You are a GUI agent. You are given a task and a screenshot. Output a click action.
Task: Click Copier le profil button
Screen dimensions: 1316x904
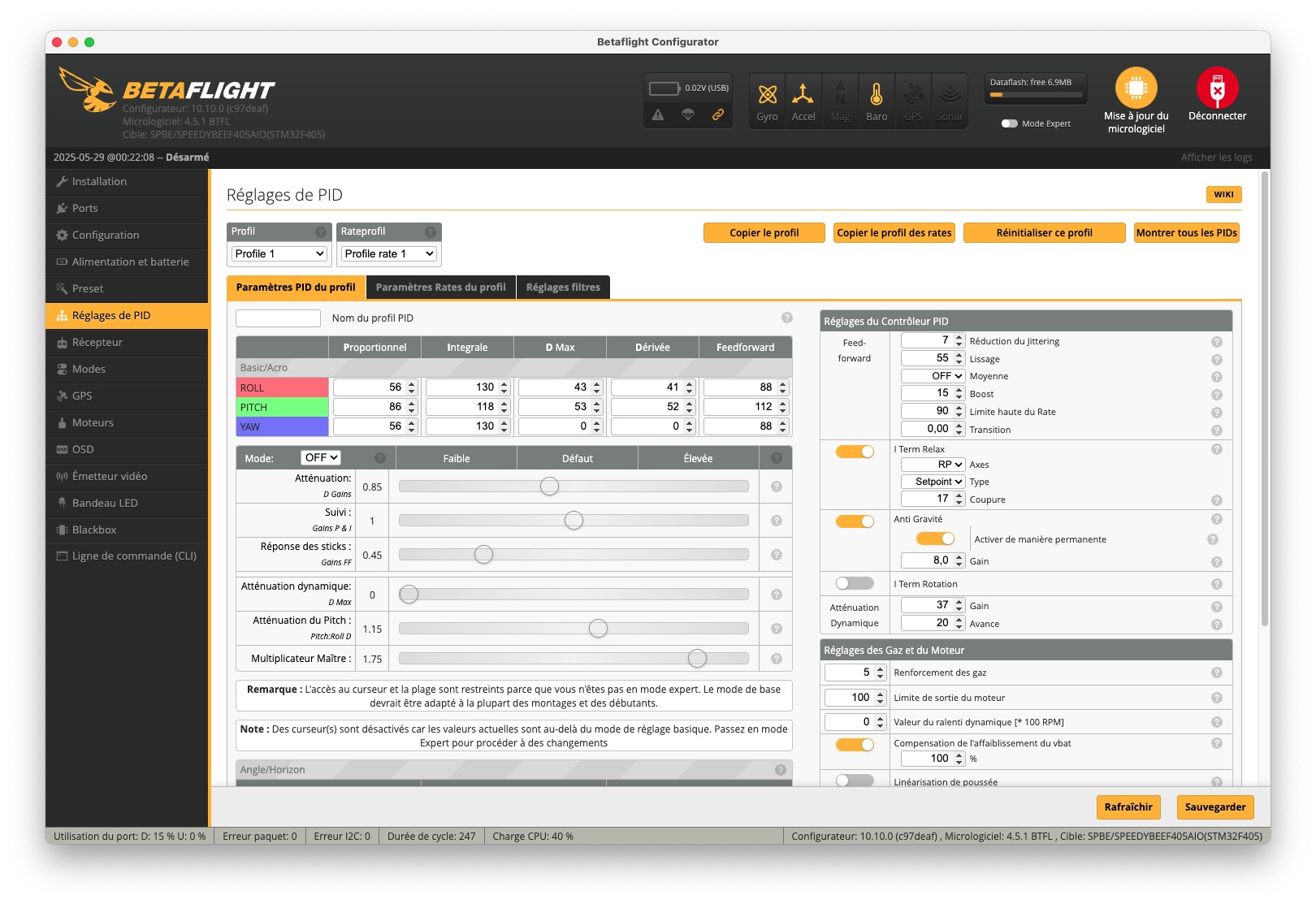point(764,233)
